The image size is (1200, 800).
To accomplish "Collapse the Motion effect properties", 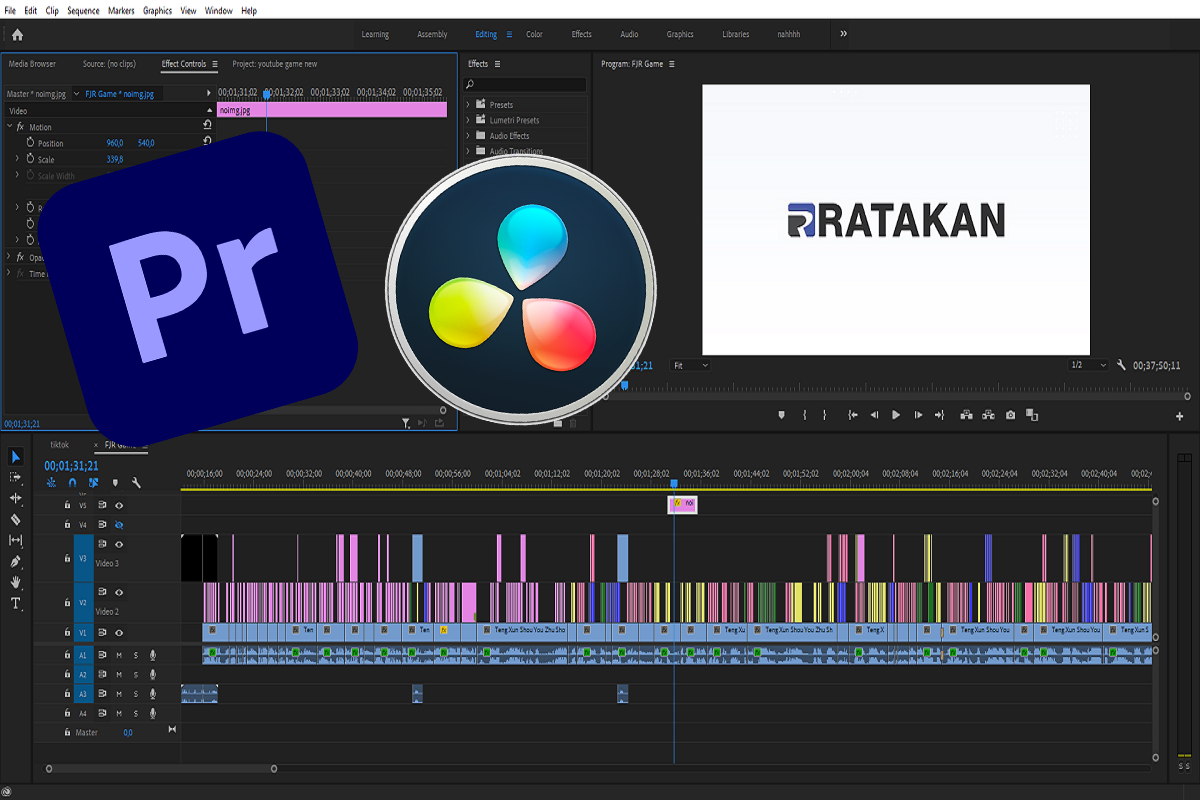I will [9, 127].
